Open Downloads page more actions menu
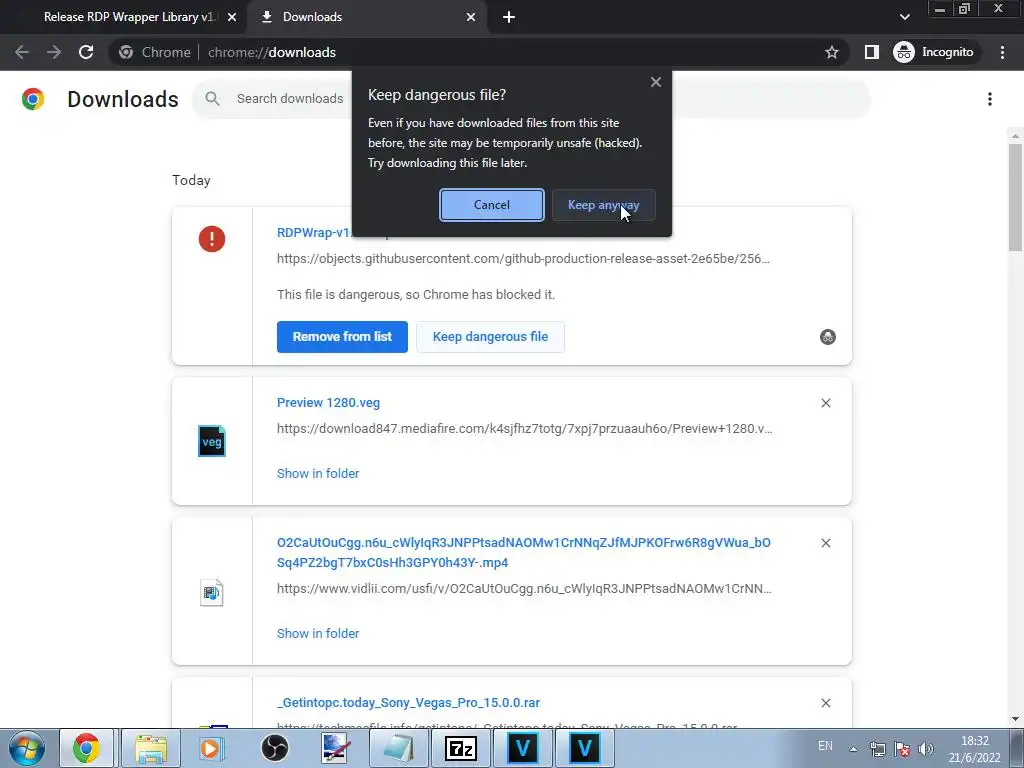Image resolution: width=1024 pixels, height=768 pixels. (990, 99)
